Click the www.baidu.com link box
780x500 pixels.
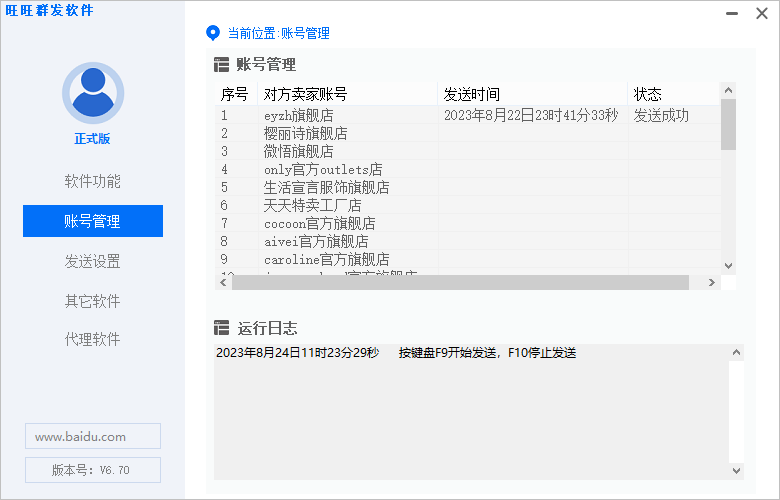(x=92, y=436)
